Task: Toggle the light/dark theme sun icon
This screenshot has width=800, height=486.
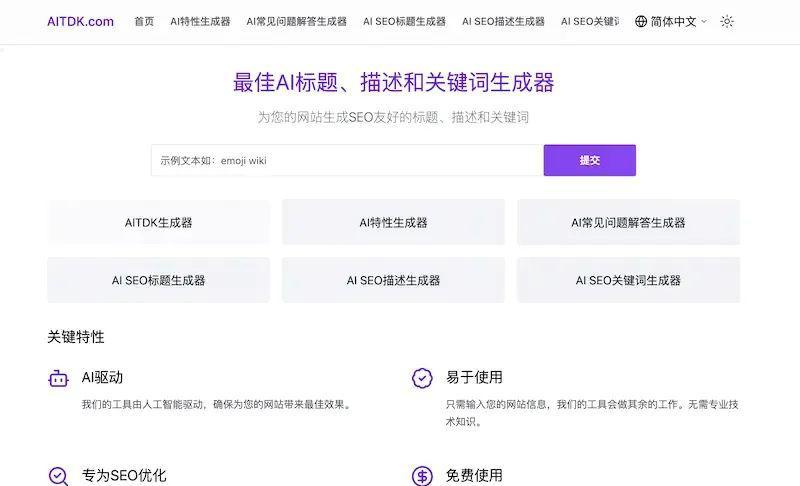Action: pyautogui.click(x=727, y=21)
